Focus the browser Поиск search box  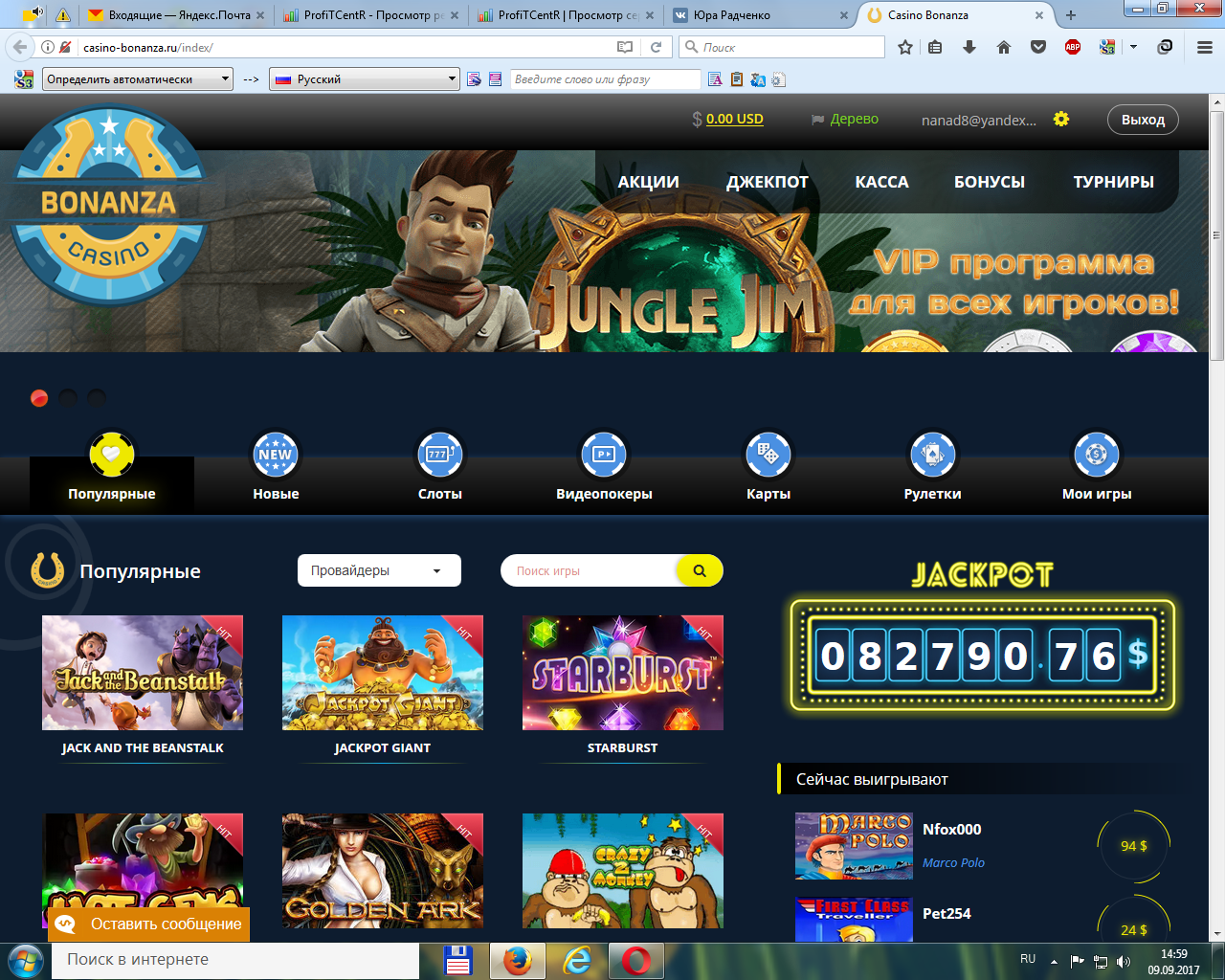(782, 47)
